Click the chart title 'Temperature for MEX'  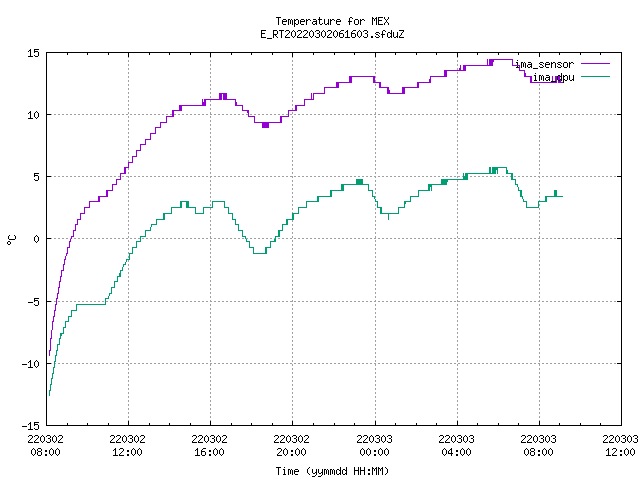click(x=332, y=21)
